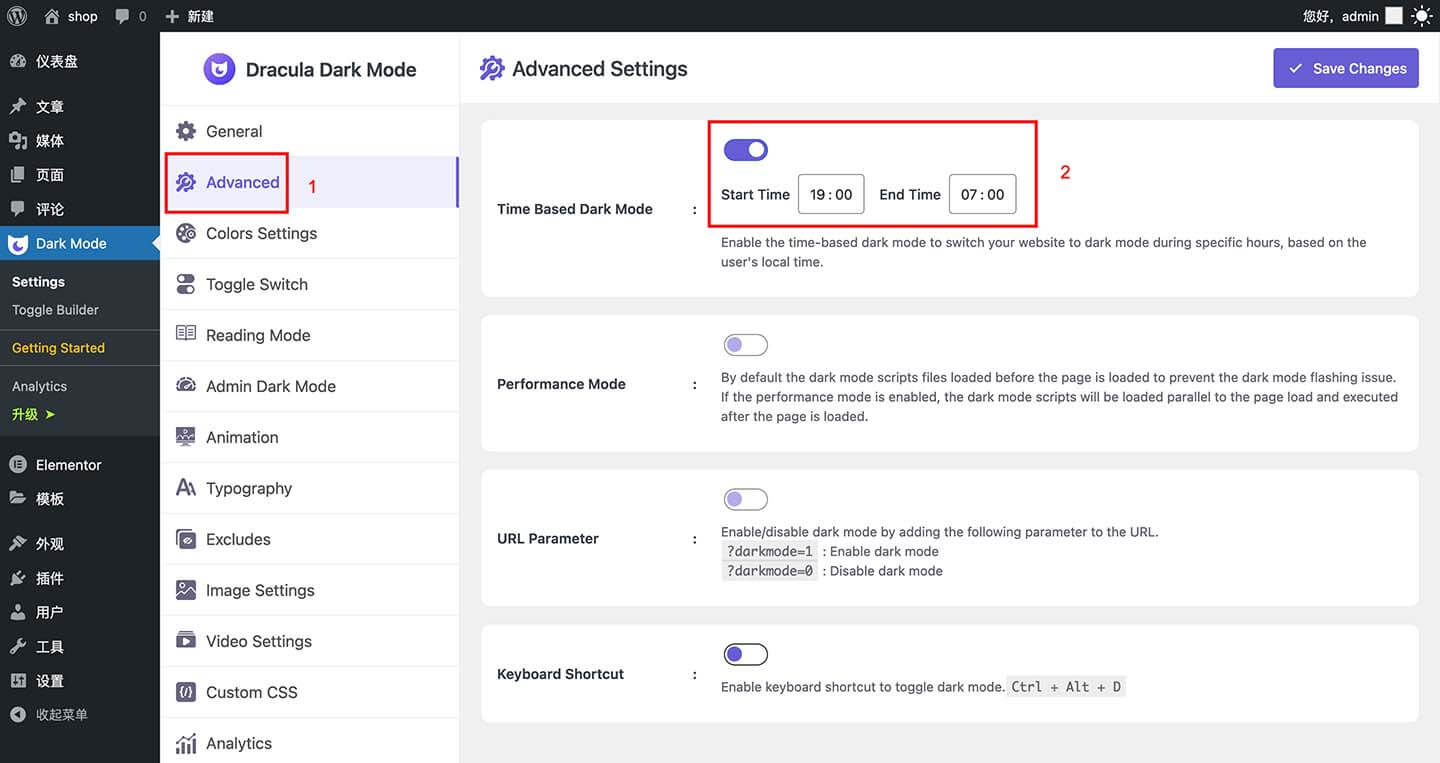The image size is (1440, 763).
Task: Enable the Performance Mode toggle
Action: coord(746,345)
